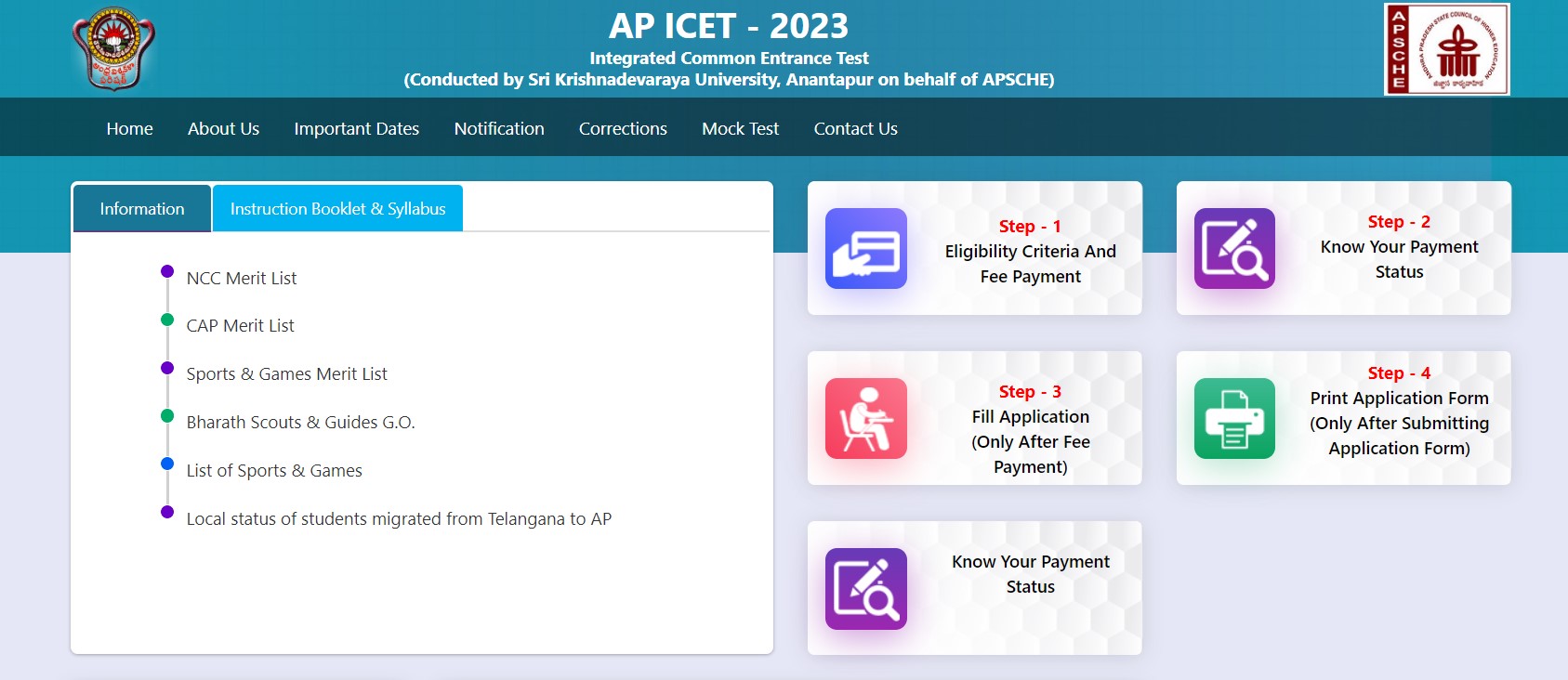The height and width of the screenshot is (680, 1568).
Task: Click the purple icon on the step-less Know Your Payment Status card
Action: [865, 588]
